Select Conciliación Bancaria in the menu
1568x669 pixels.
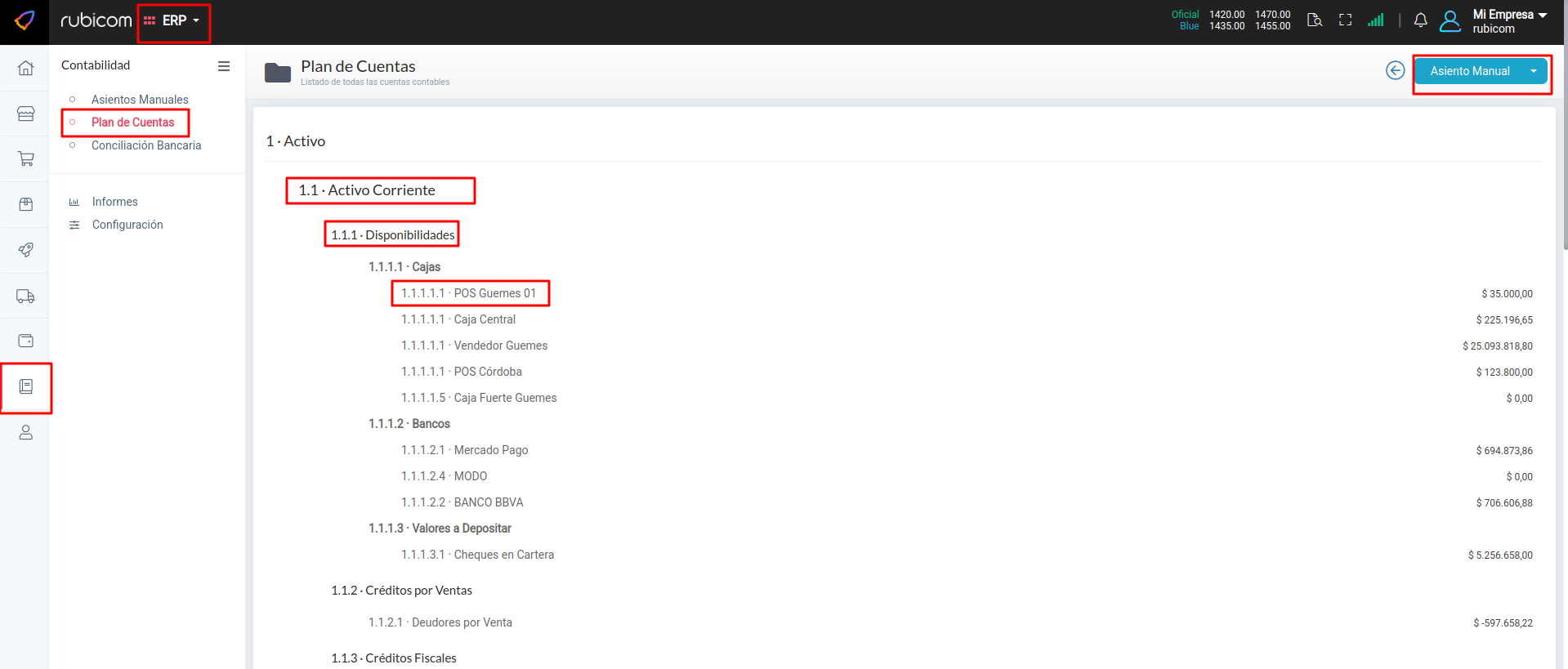coord(146,145)
